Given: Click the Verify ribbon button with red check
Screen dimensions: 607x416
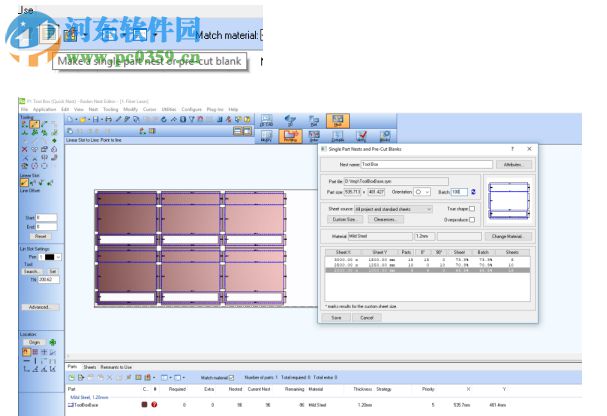Looking at the screenshot, I should [x=362, y=136].
